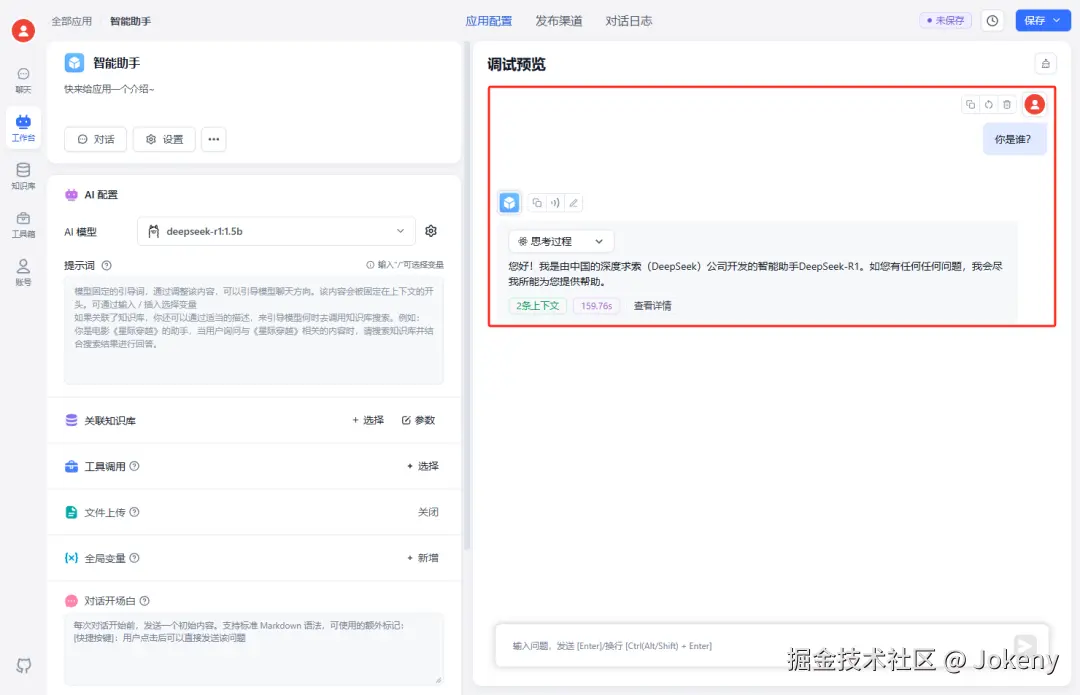Click the 159.76s response time tag
This screenshot has width=1080, height=695.
596,306
